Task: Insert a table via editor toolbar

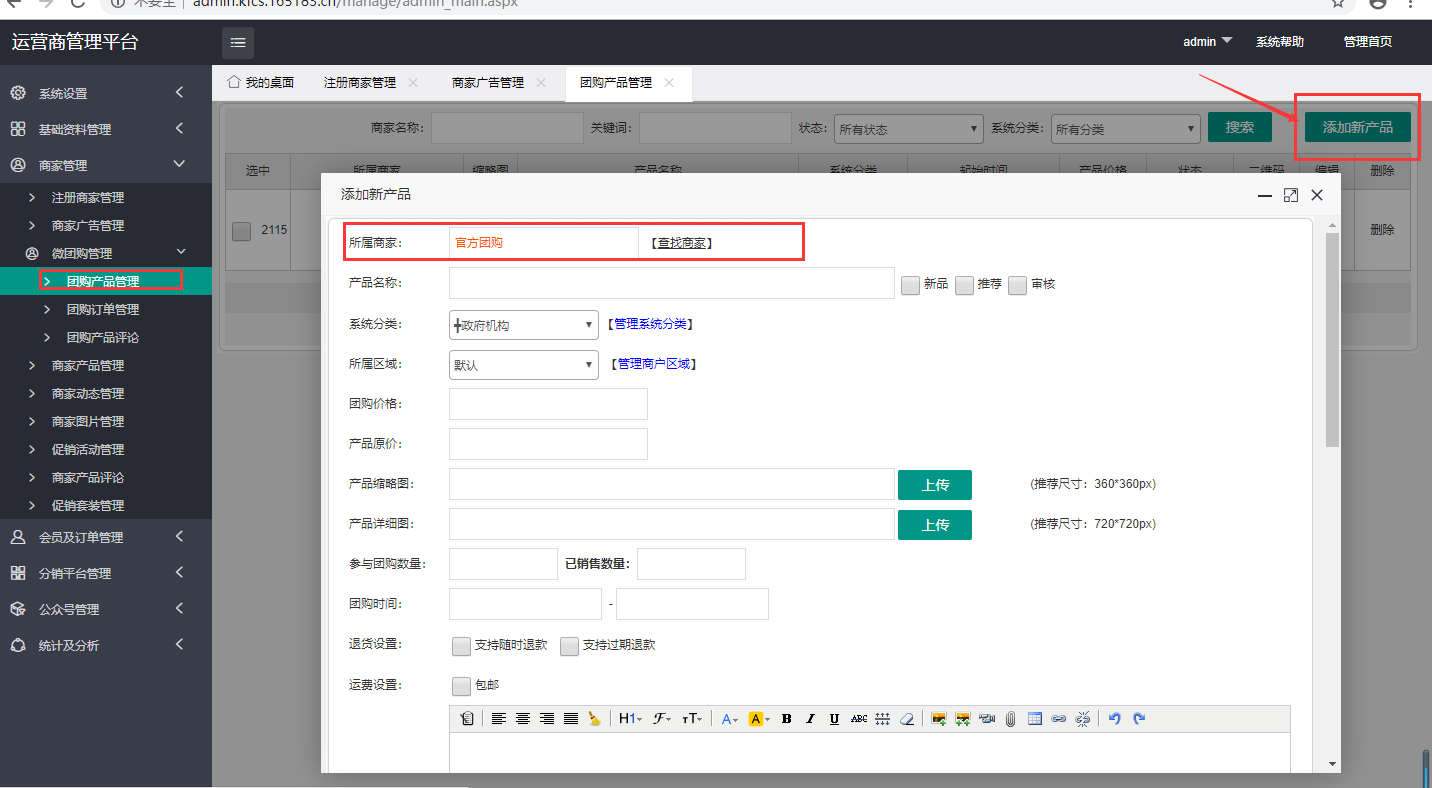Action: [1035, 719]
